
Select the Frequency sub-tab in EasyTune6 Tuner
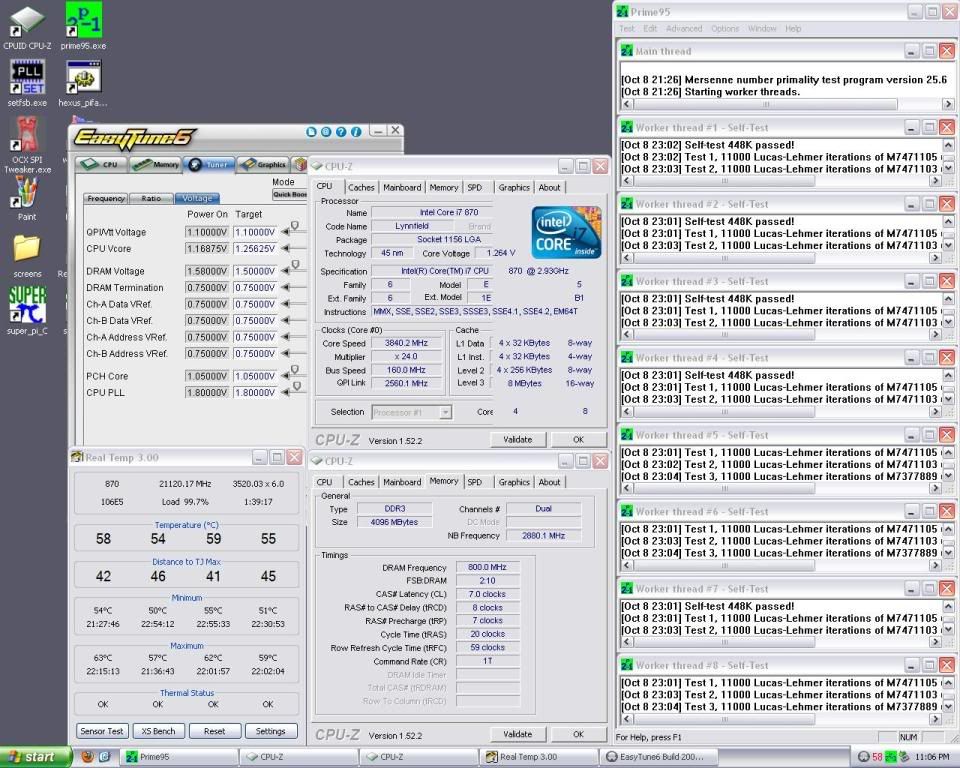click(106, 198)
